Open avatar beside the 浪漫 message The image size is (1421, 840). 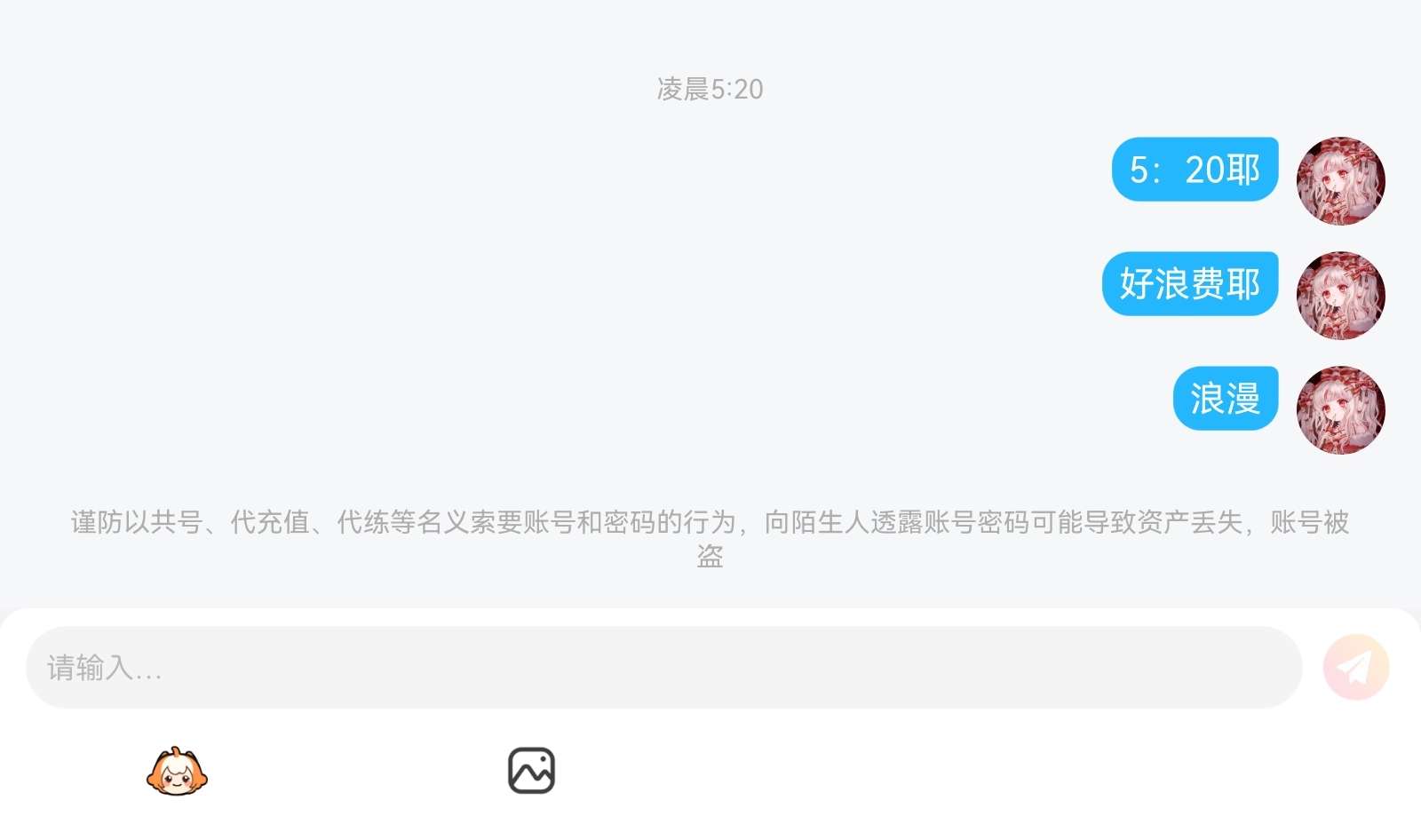click(x=1341, y=410)
